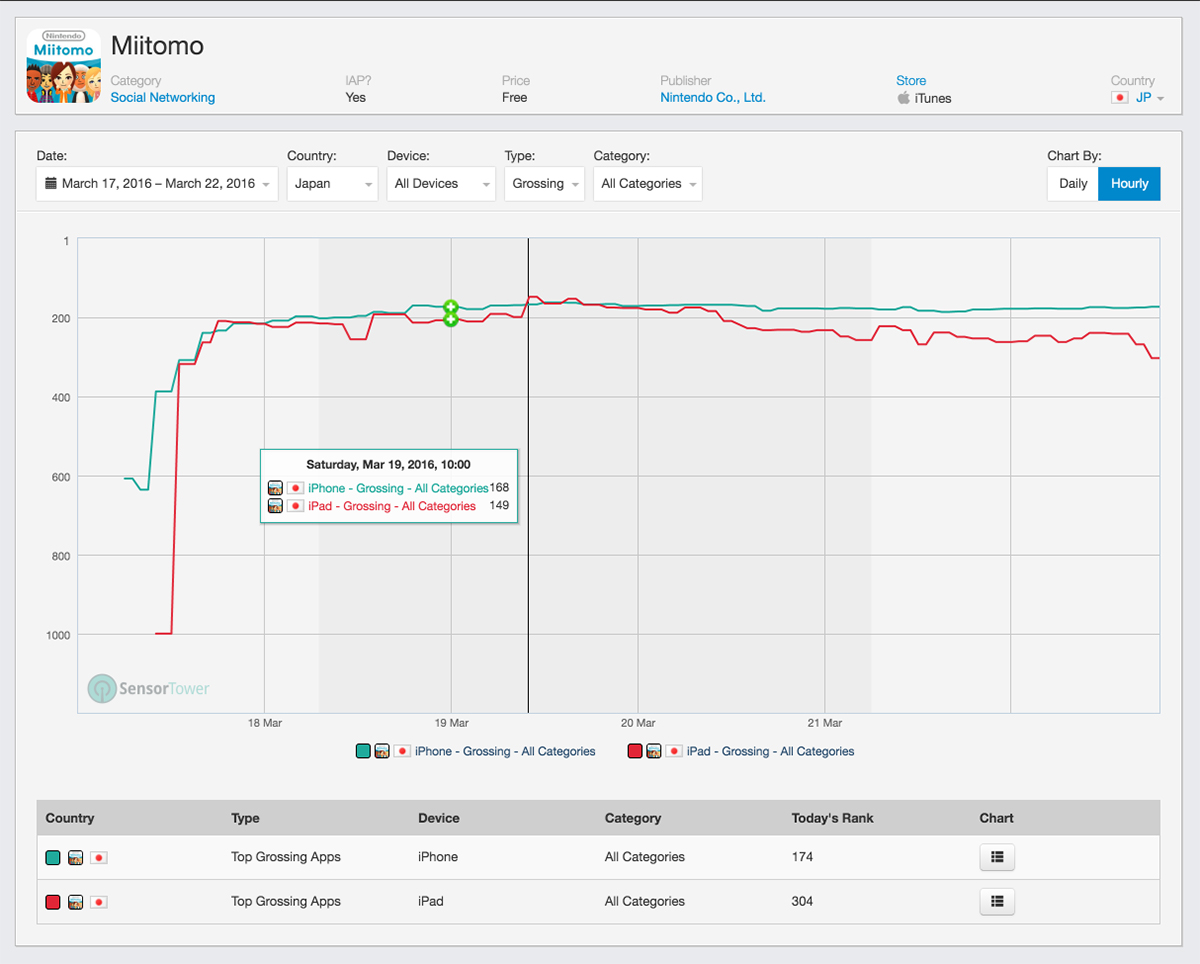
Task: Switch chart to Hourly view
Action: pos(1129,184)
